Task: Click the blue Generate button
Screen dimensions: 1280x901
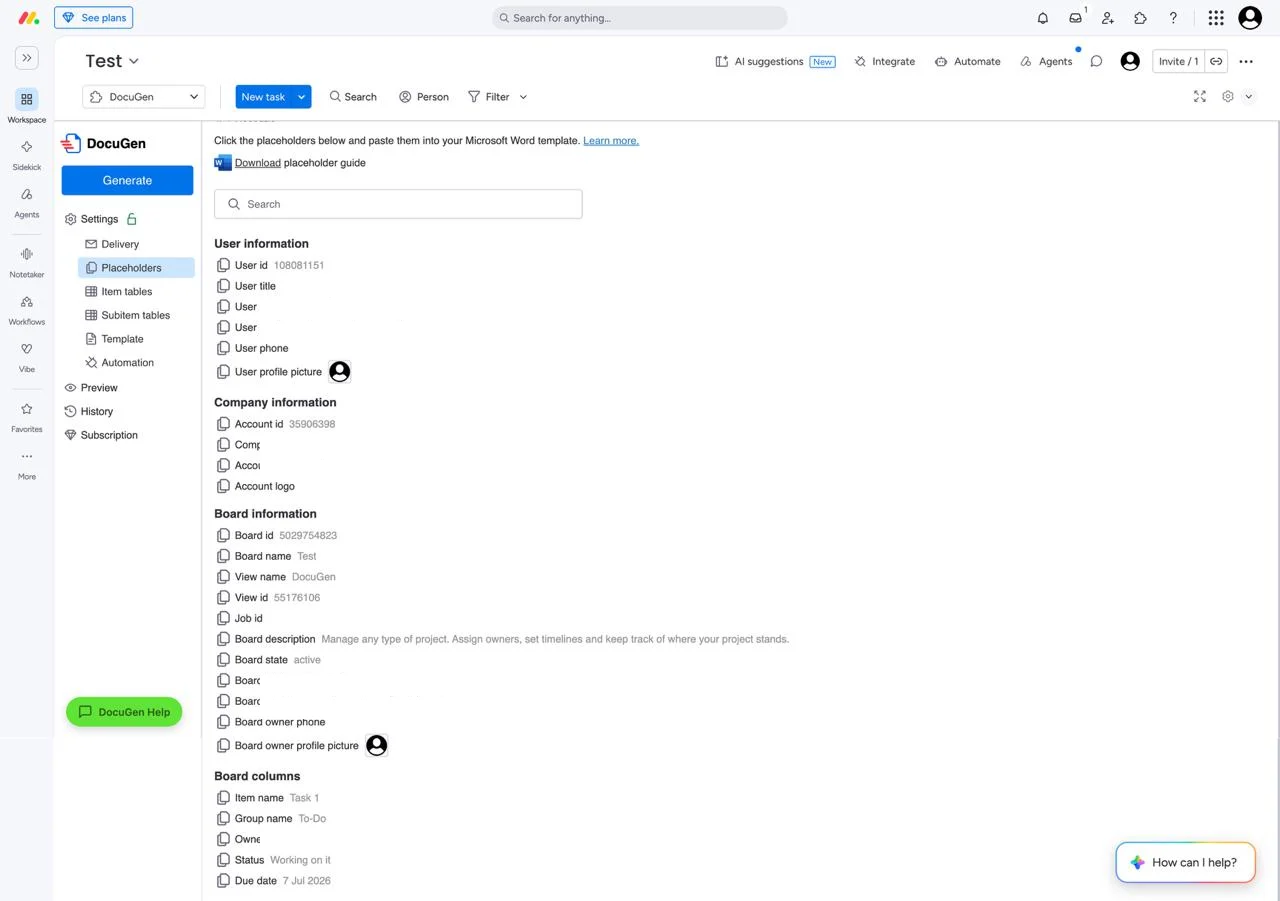Action: click(x=127, y=180)
